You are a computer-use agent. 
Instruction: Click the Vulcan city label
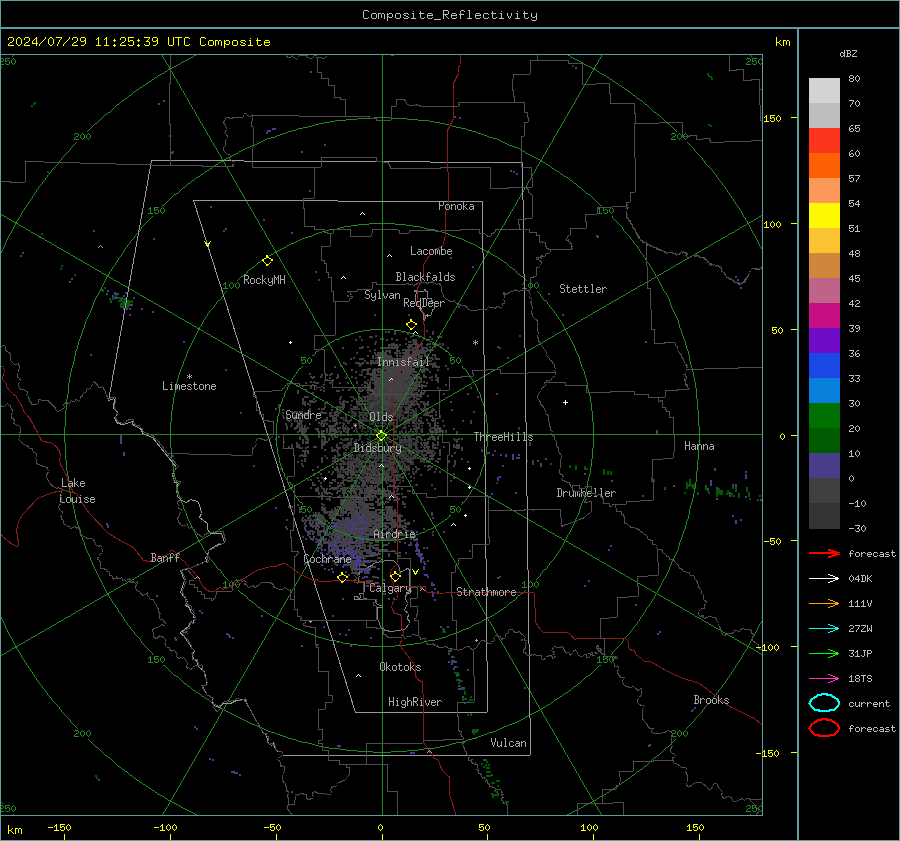tap(508, 743)
